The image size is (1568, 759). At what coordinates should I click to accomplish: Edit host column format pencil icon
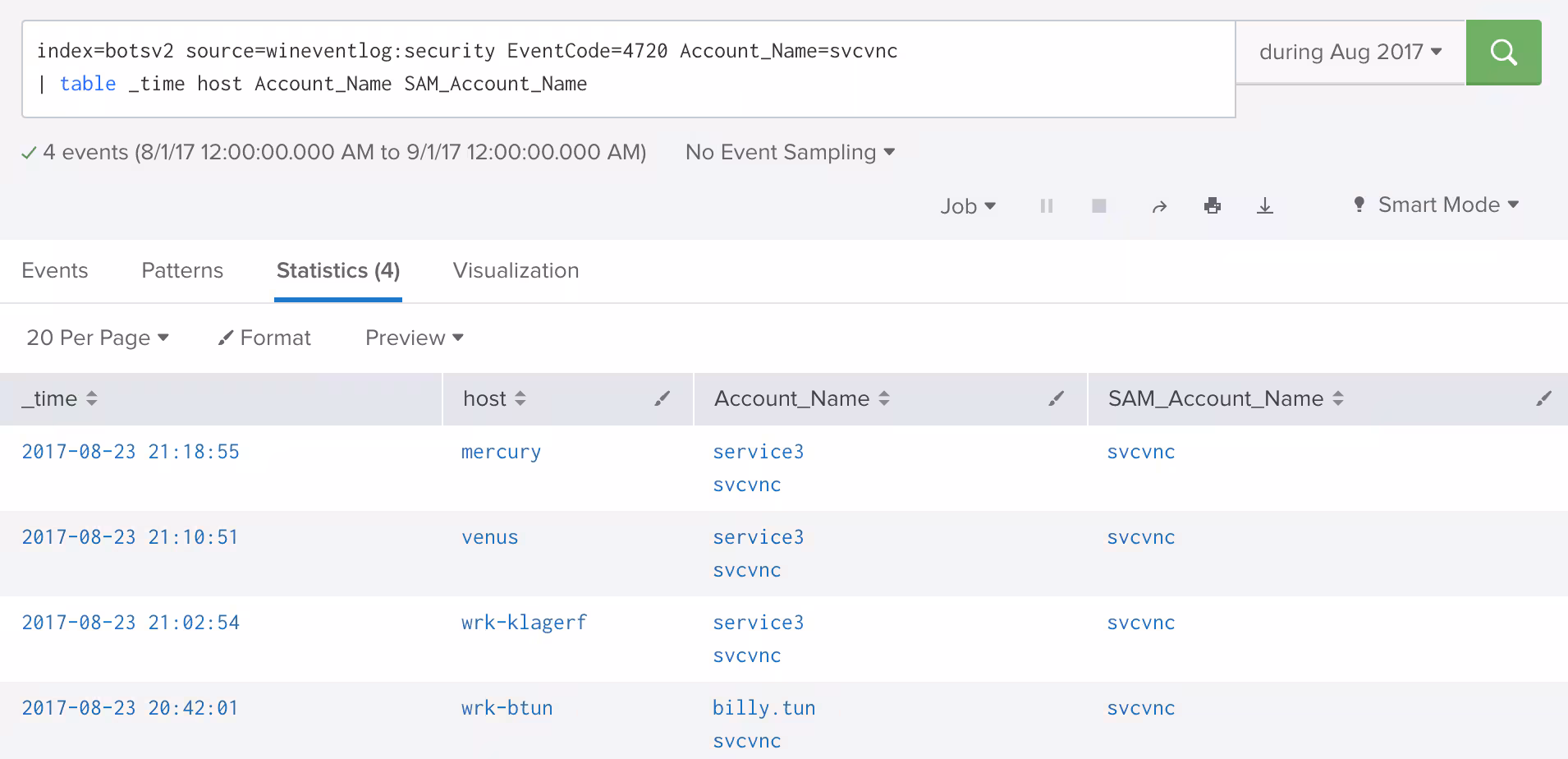pos(662,399)
